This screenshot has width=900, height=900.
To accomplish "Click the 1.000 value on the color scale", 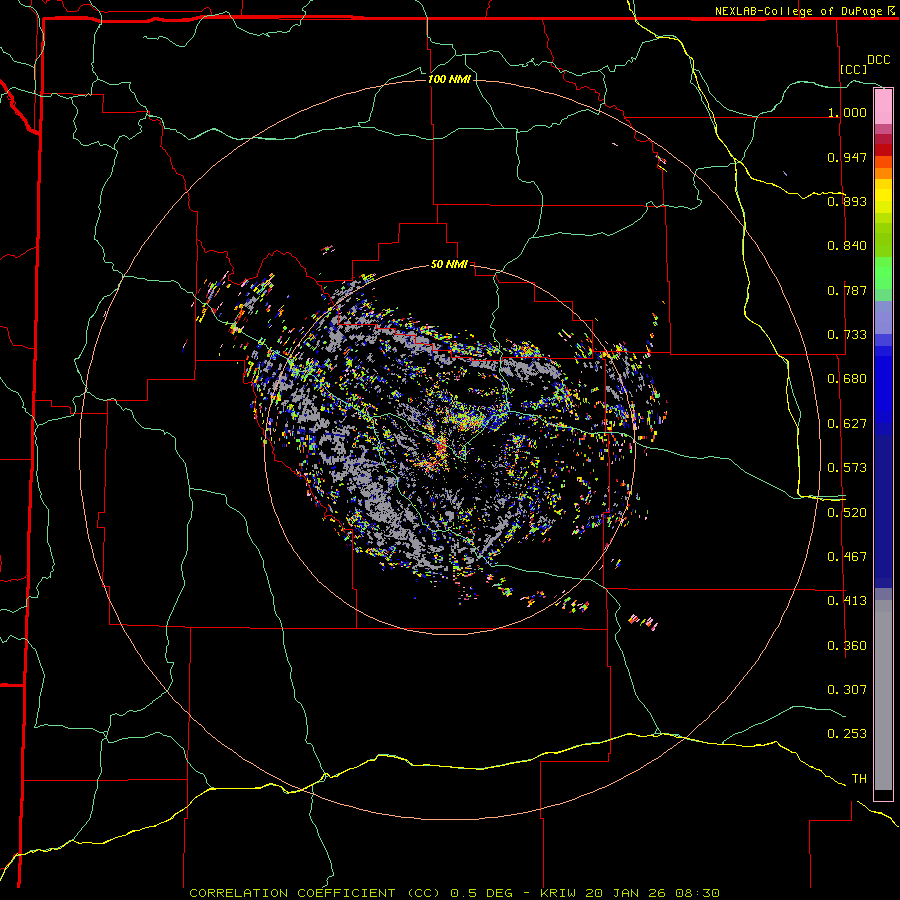I will pos(847,112).
